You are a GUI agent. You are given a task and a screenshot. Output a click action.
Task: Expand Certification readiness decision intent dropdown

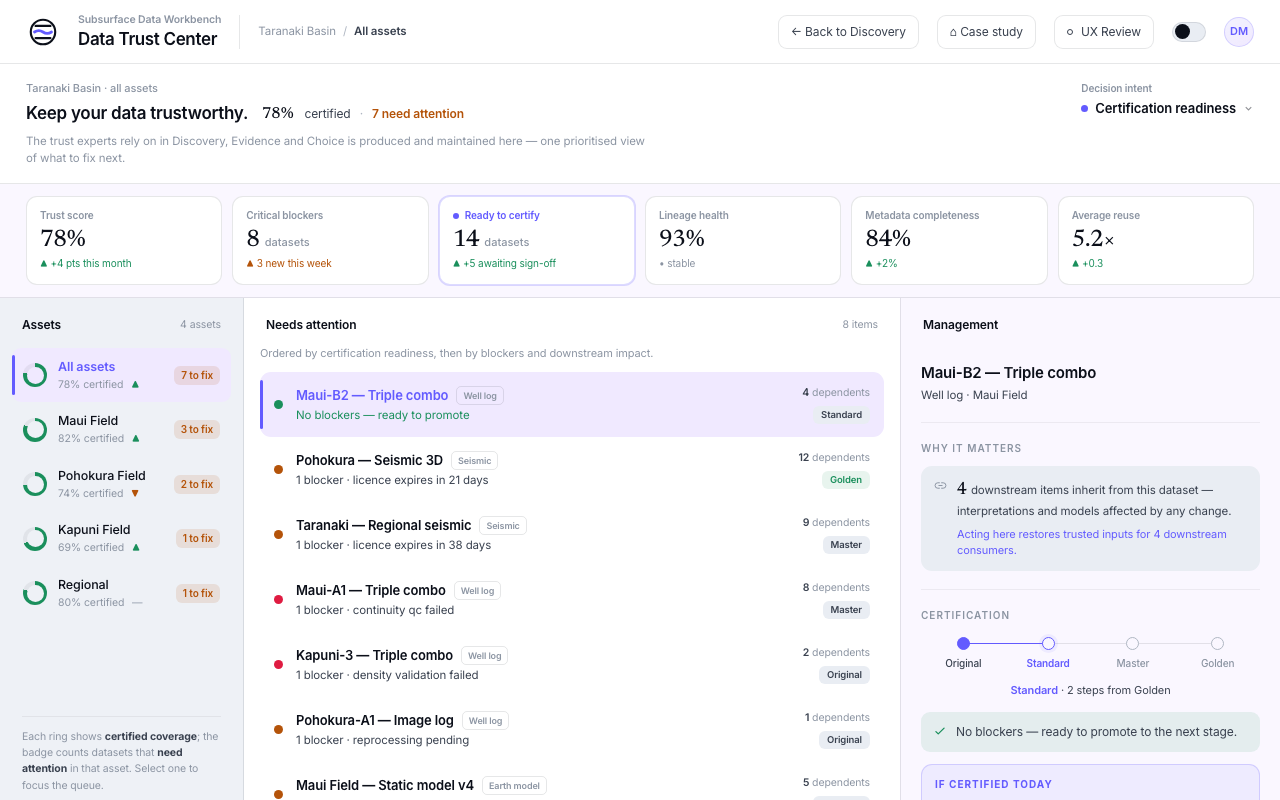(x=1167, y=108)
